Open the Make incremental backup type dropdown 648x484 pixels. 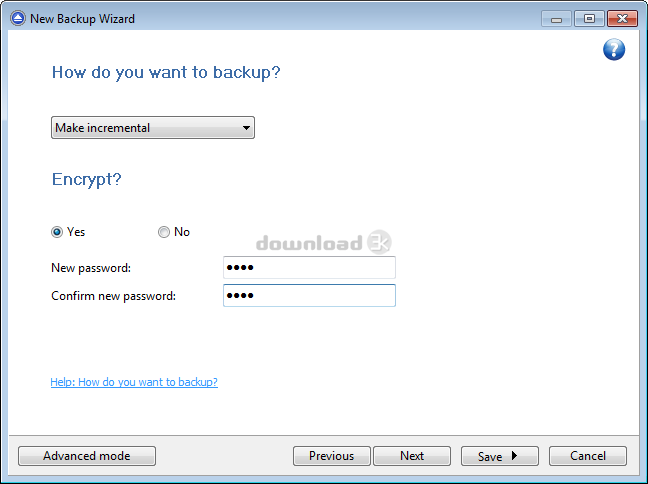153,128
